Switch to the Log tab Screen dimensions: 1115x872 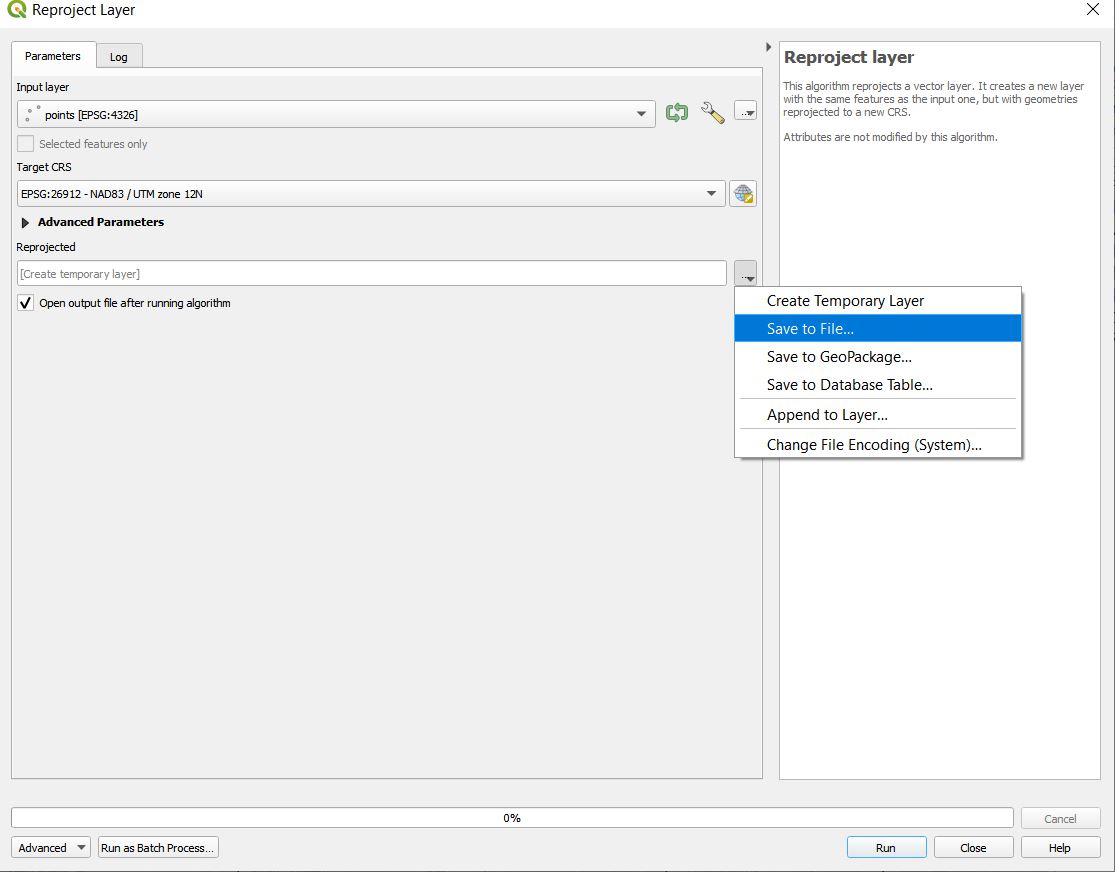[118, 57]
